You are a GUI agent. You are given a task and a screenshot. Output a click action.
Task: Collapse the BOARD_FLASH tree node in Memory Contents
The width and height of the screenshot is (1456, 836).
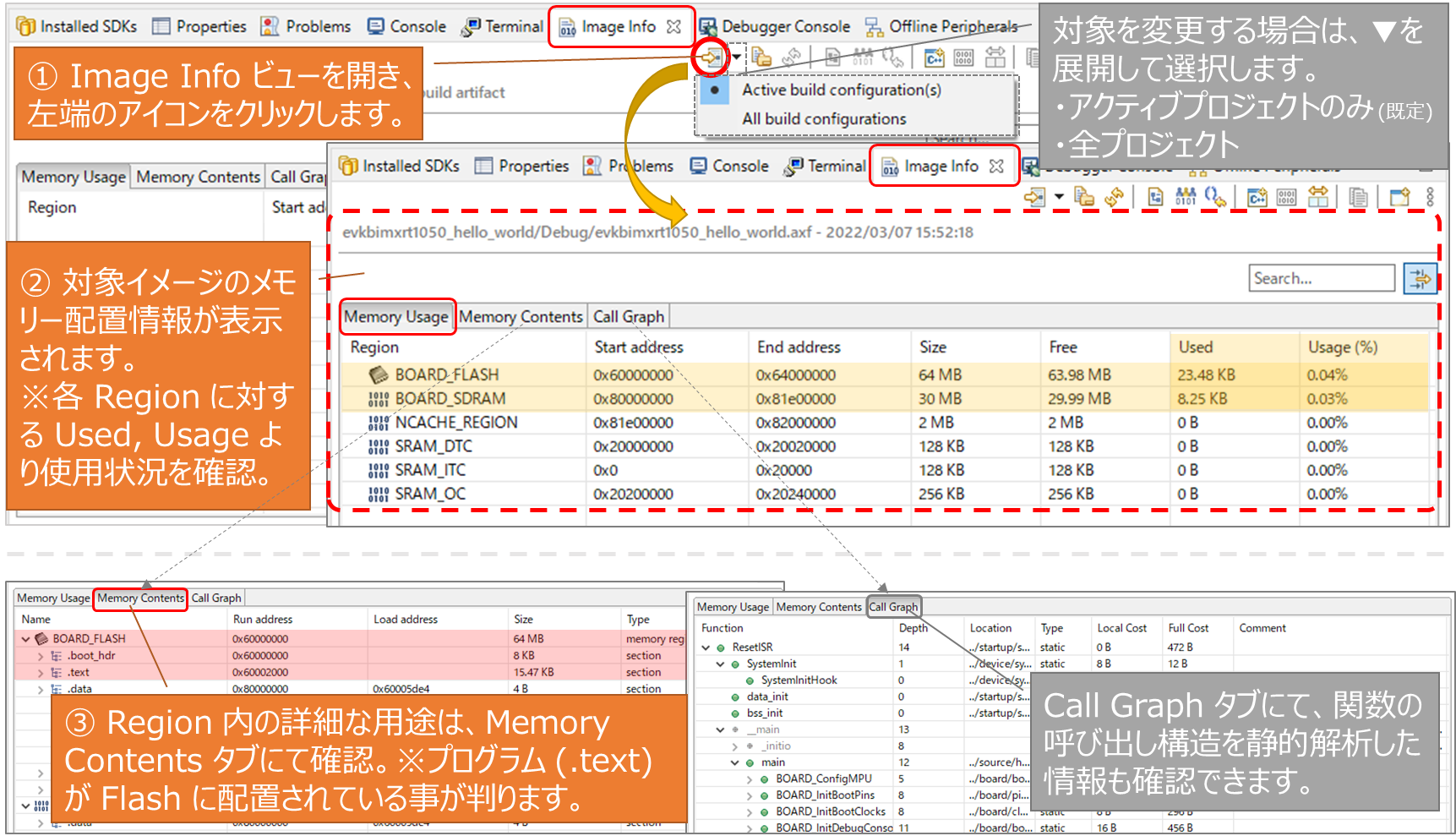pyautogui.click(x=26, y=639)
